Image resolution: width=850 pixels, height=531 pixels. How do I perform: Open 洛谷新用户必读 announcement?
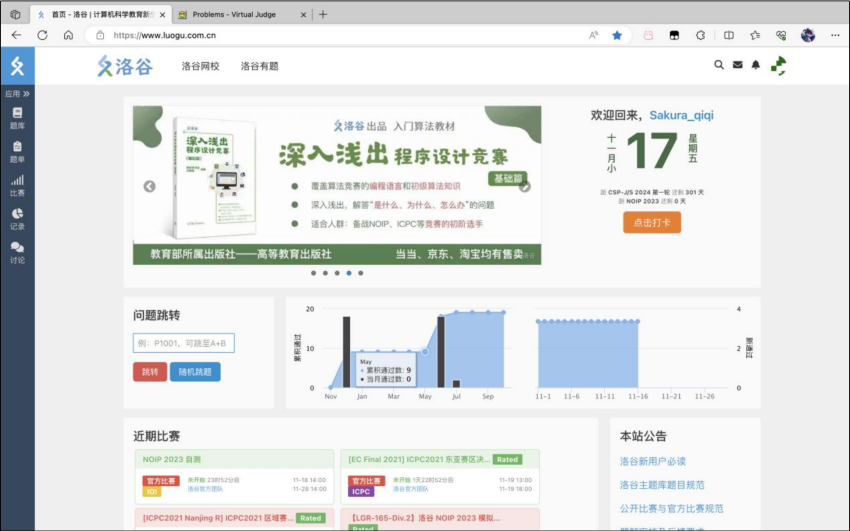coord(653,461)
